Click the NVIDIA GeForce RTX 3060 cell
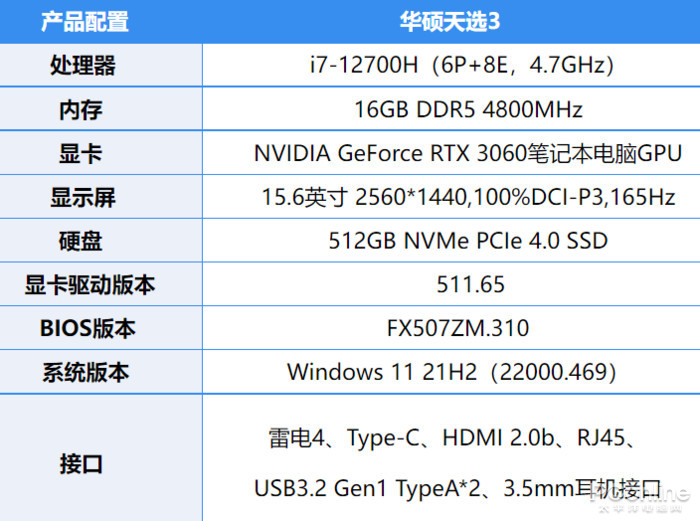700x521 pixels. (467, 154)
